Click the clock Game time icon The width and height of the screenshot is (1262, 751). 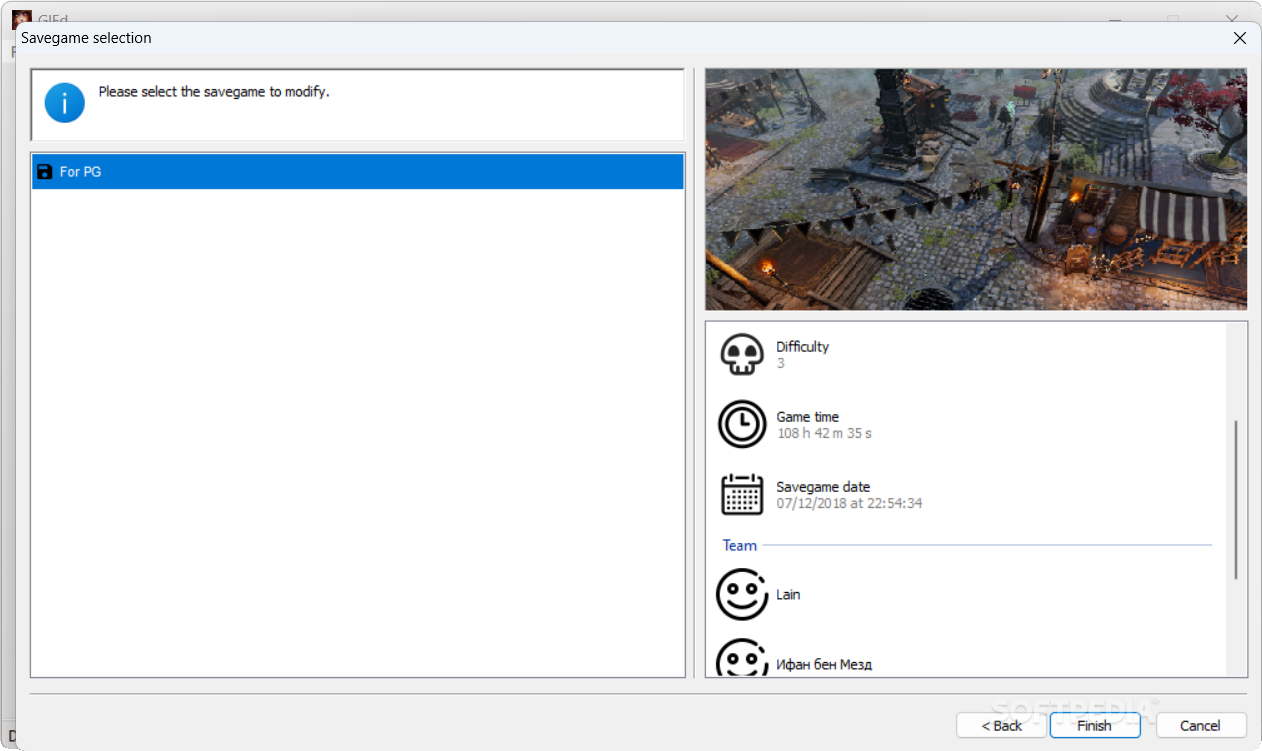(x=742, y=424)
